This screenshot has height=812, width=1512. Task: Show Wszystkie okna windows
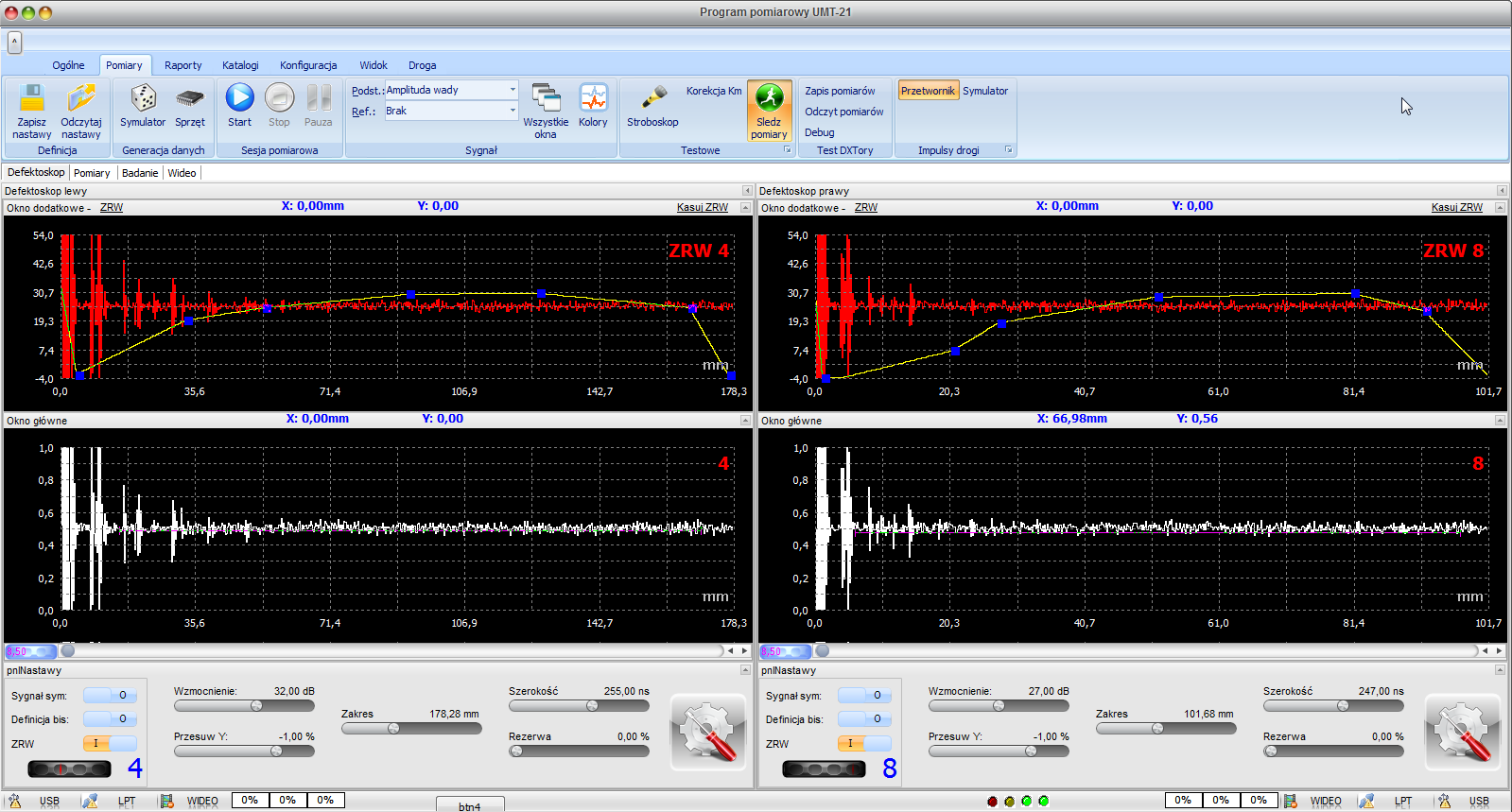[x=546, y=99]
